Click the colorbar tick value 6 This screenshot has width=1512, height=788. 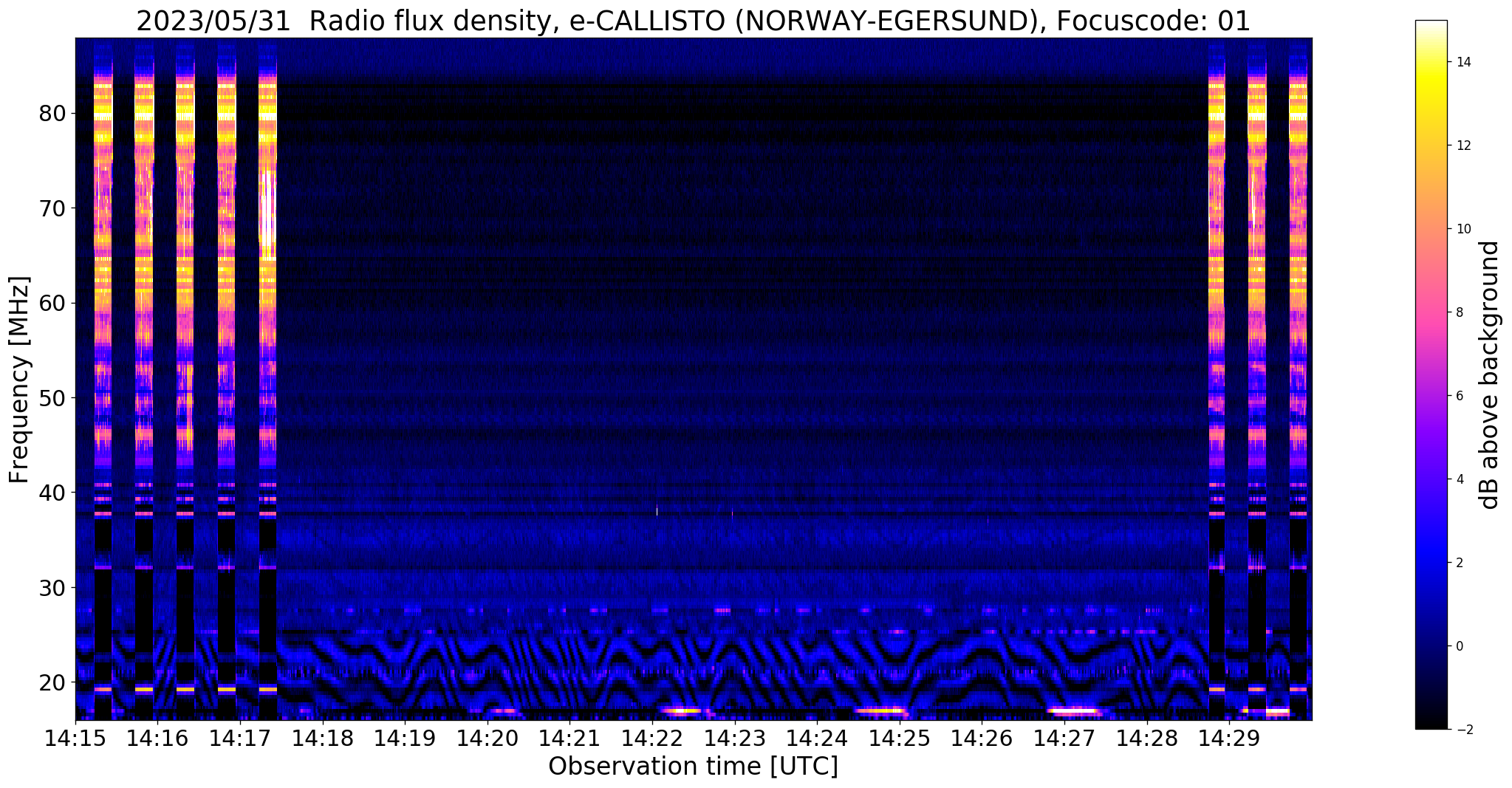pyautogui.click(x=1458, y=396)
